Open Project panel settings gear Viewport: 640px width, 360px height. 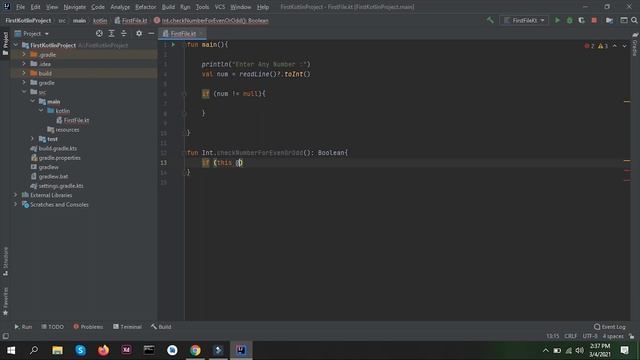(x=139, y=33)
